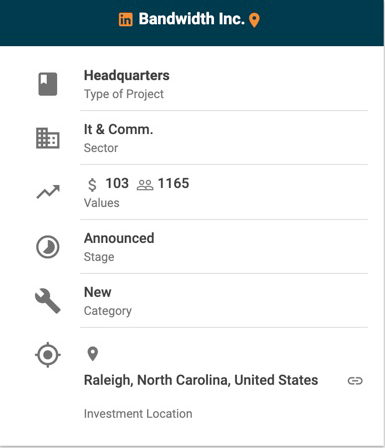Select the Announced stage row

pyautogui.click(x=224, y=247)
